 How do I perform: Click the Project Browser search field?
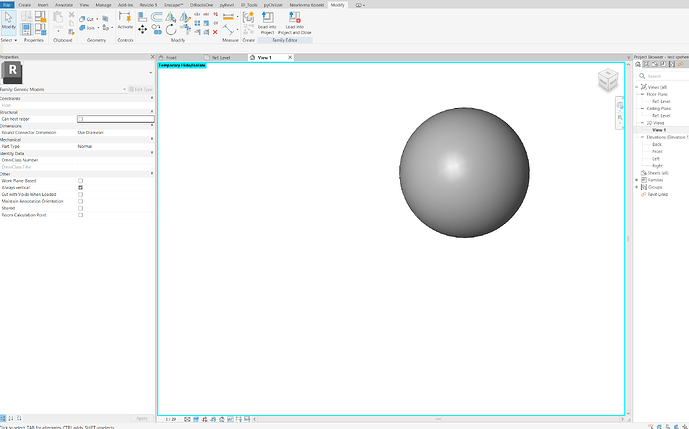664,76
